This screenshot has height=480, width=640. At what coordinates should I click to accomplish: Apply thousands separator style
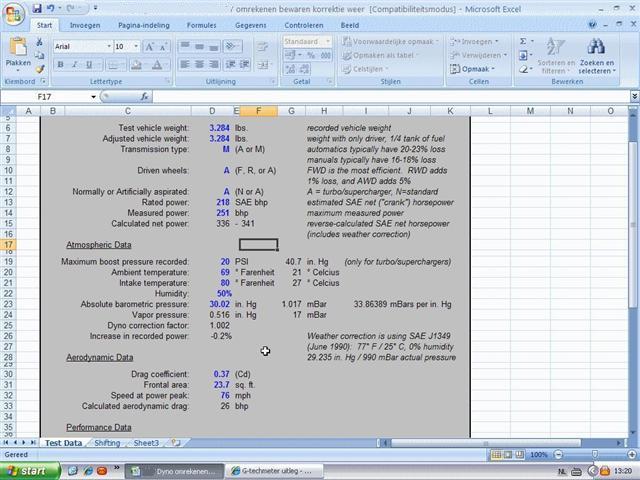tap(325, 55)
